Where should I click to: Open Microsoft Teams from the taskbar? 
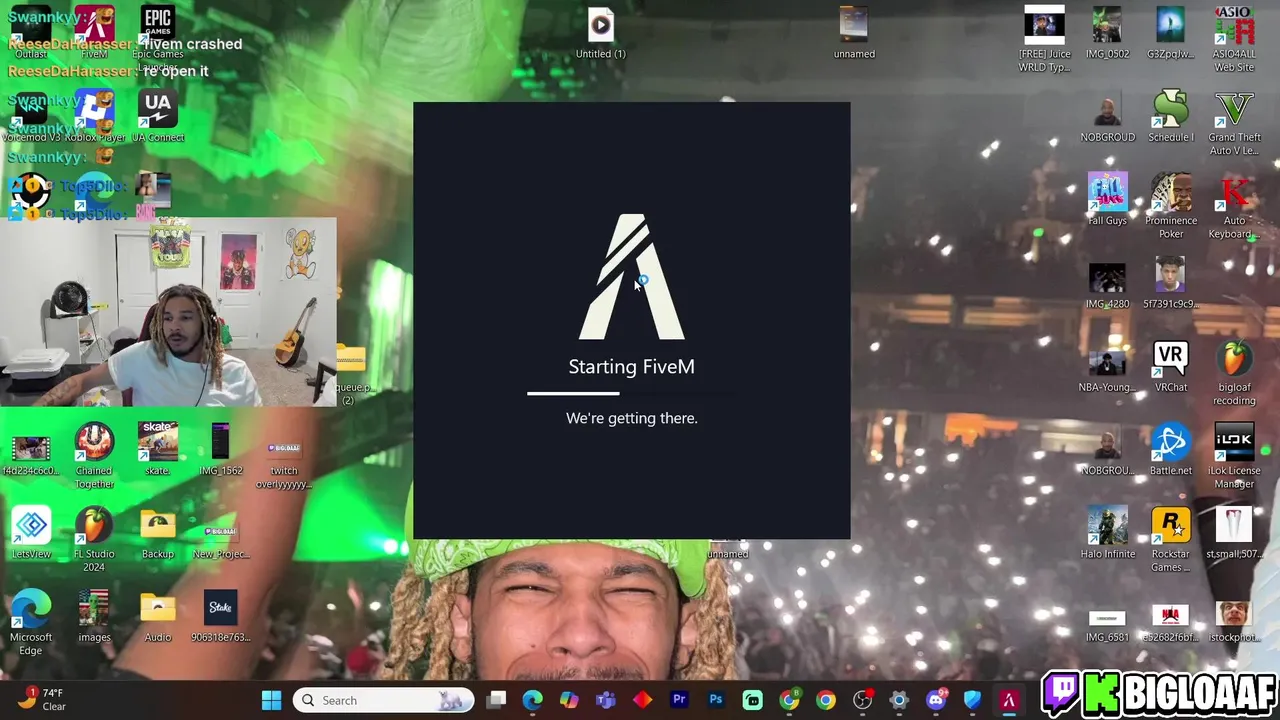point(606,700)
